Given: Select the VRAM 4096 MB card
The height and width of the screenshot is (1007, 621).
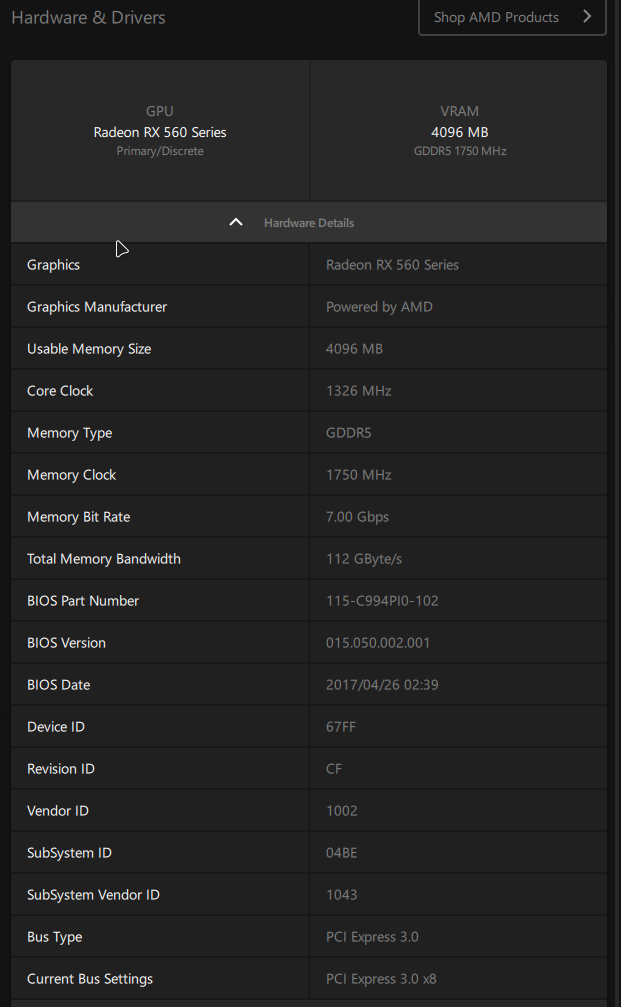Looking at the screenshot, I should [459, 132].
